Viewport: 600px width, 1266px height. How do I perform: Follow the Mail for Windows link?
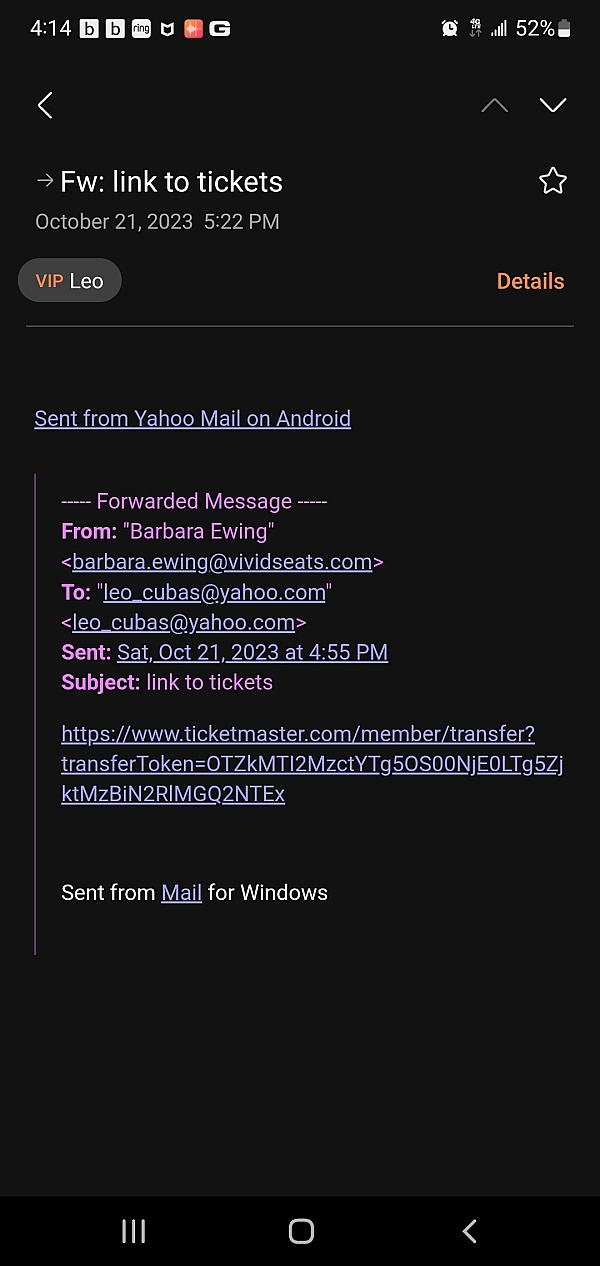(181, 892)
